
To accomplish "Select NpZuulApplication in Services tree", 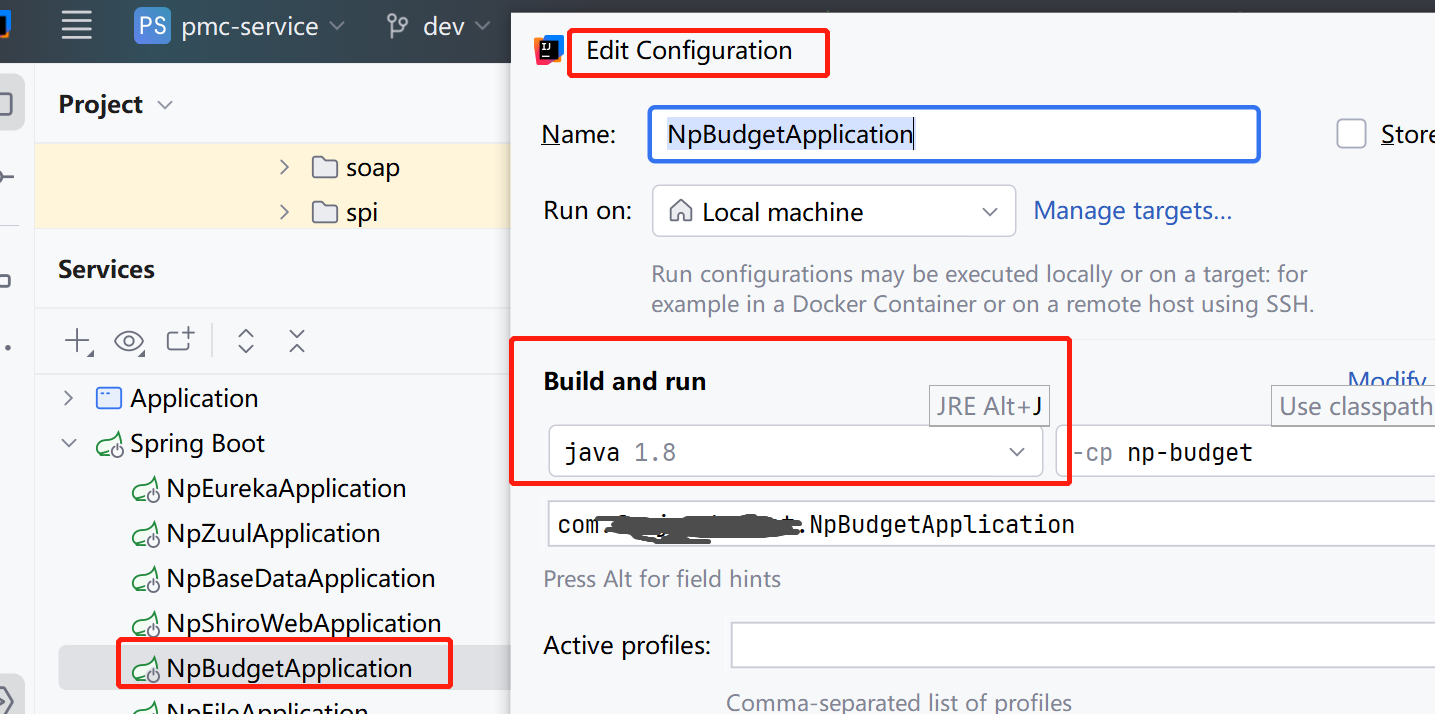I will 273,534.
